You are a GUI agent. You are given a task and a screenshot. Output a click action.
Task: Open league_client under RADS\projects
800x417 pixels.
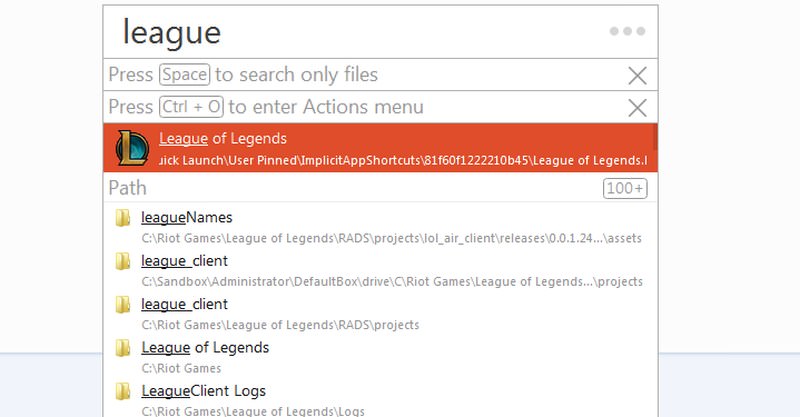point(380,314)
